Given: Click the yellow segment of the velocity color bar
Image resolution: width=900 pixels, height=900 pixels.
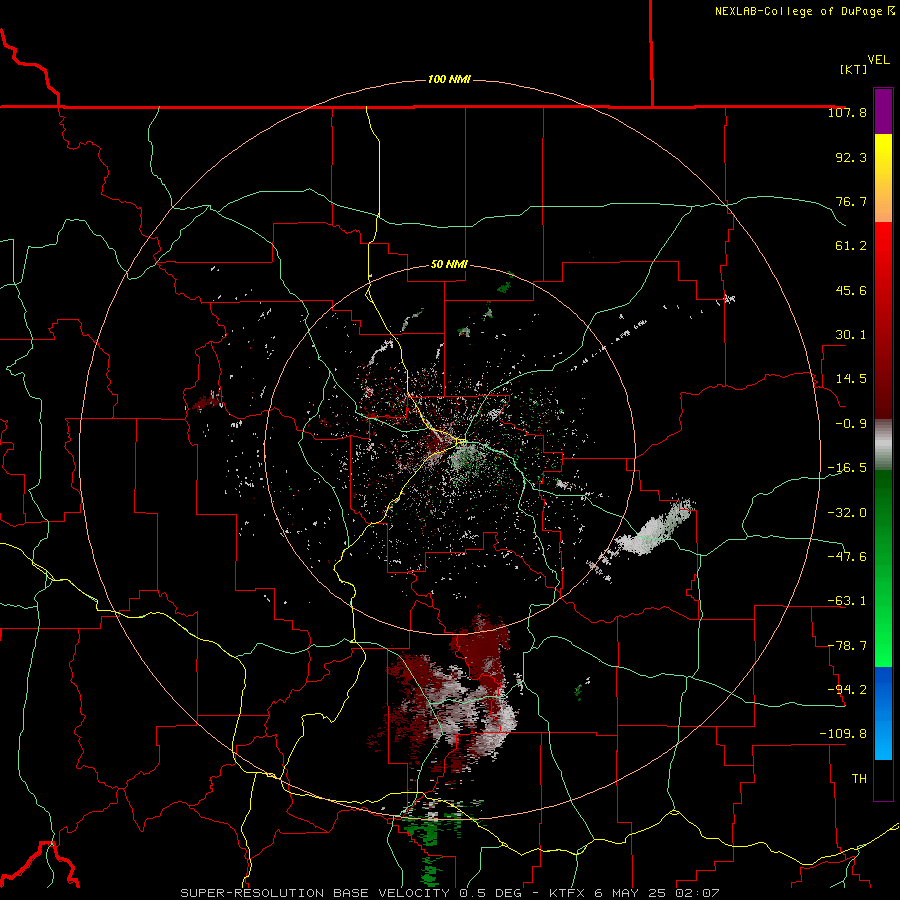Looking at the screenshot, I should (883, 178).
